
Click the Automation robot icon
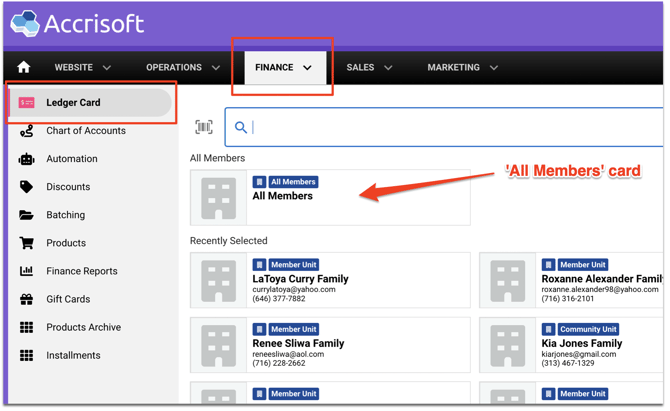pos(27,159)
